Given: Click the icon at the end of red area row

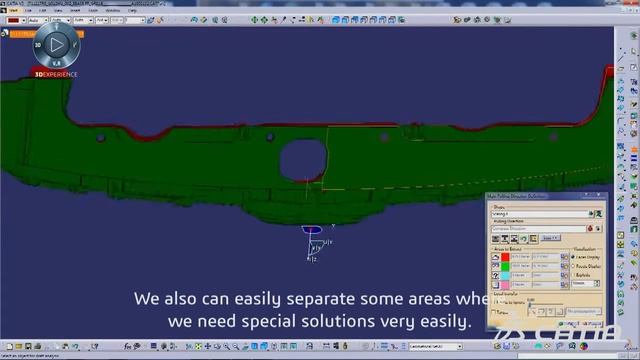Looking at the screenshot, I should [x=564, y=257].
